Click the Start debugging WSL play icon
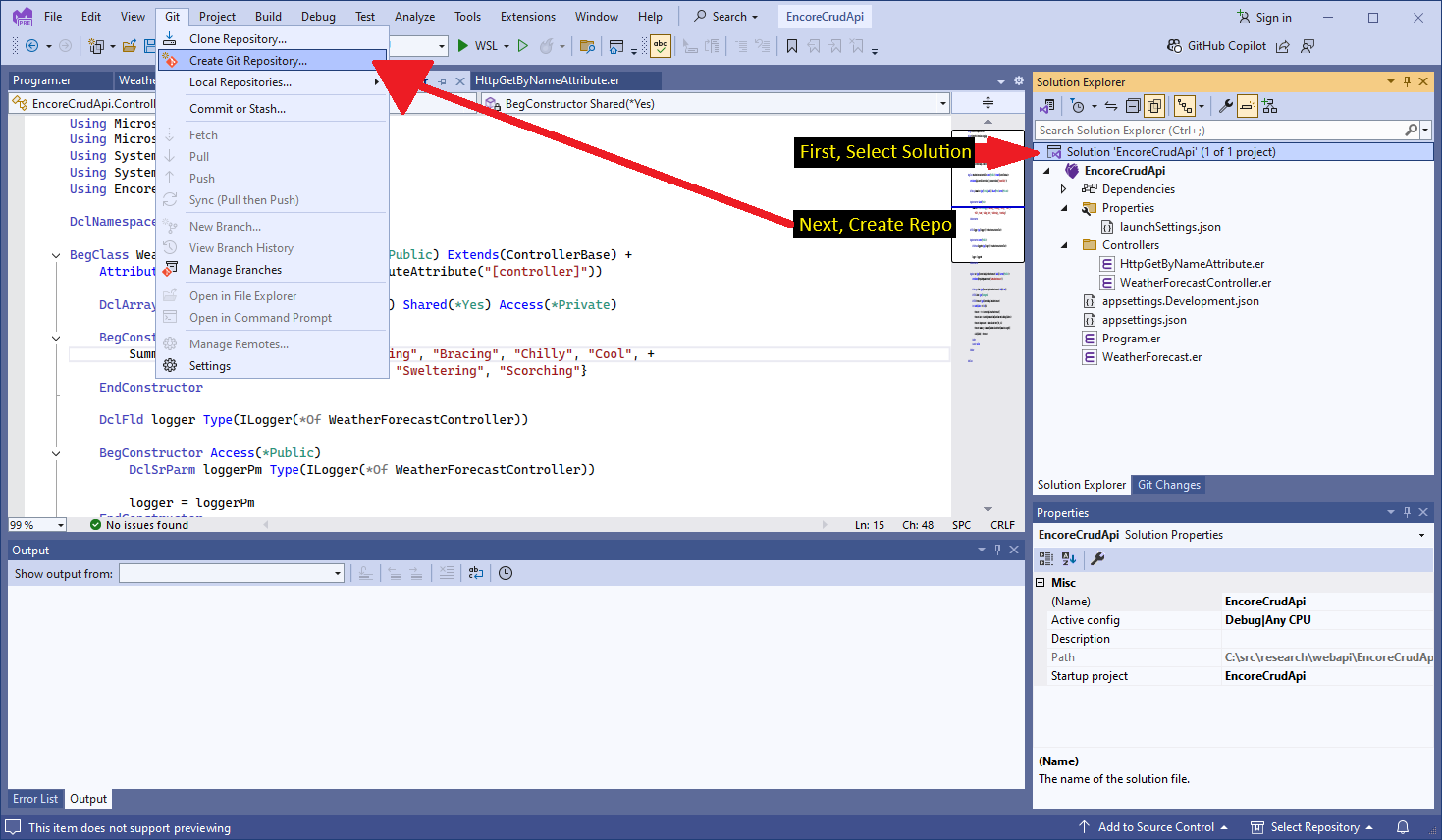The image size is (1442, 840). click(x=463, y=46)
